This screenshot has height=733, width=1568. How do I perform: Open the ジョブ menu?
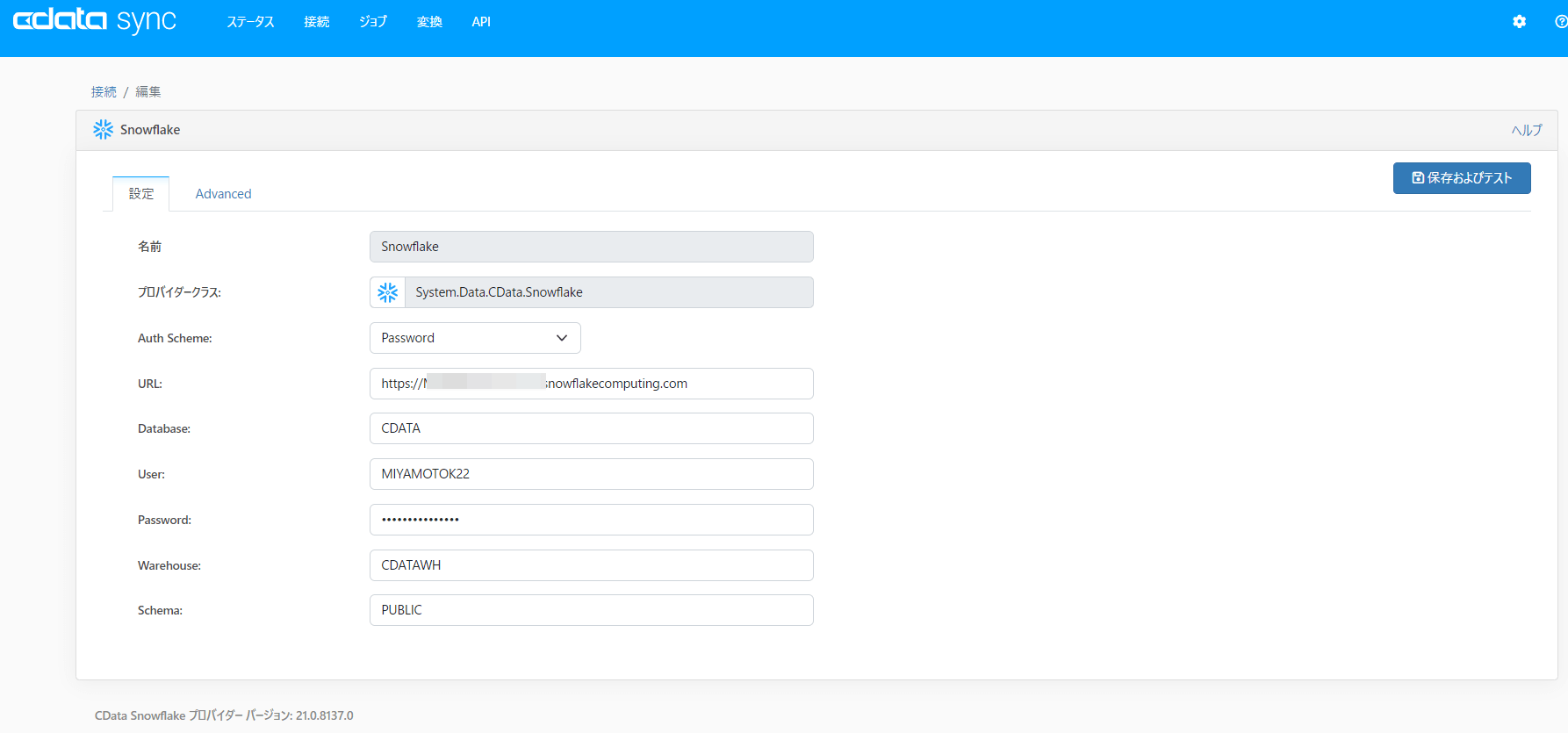373,22
